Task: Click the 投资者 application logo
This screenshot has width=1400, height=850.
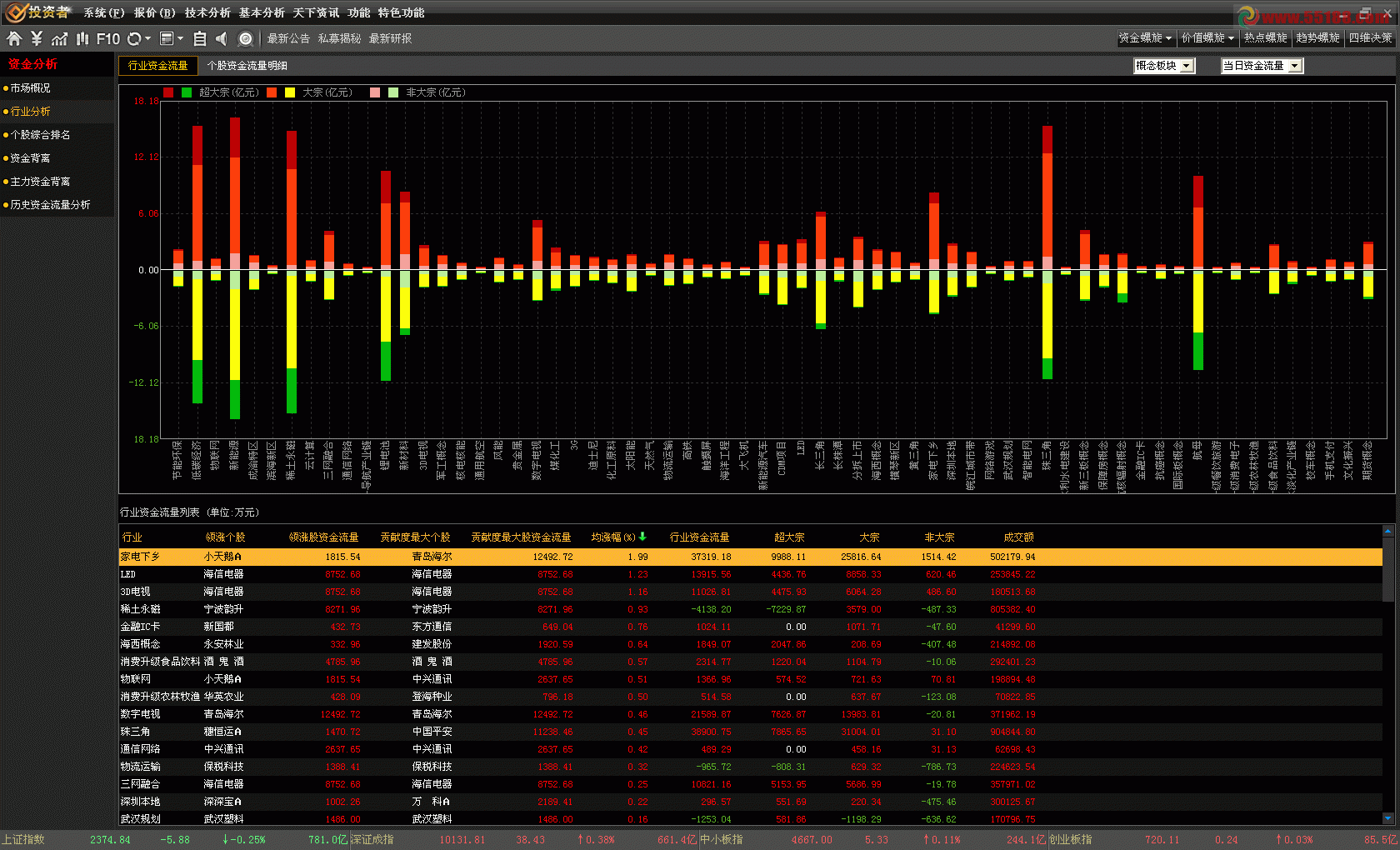Action: click(x=37, y=12)
